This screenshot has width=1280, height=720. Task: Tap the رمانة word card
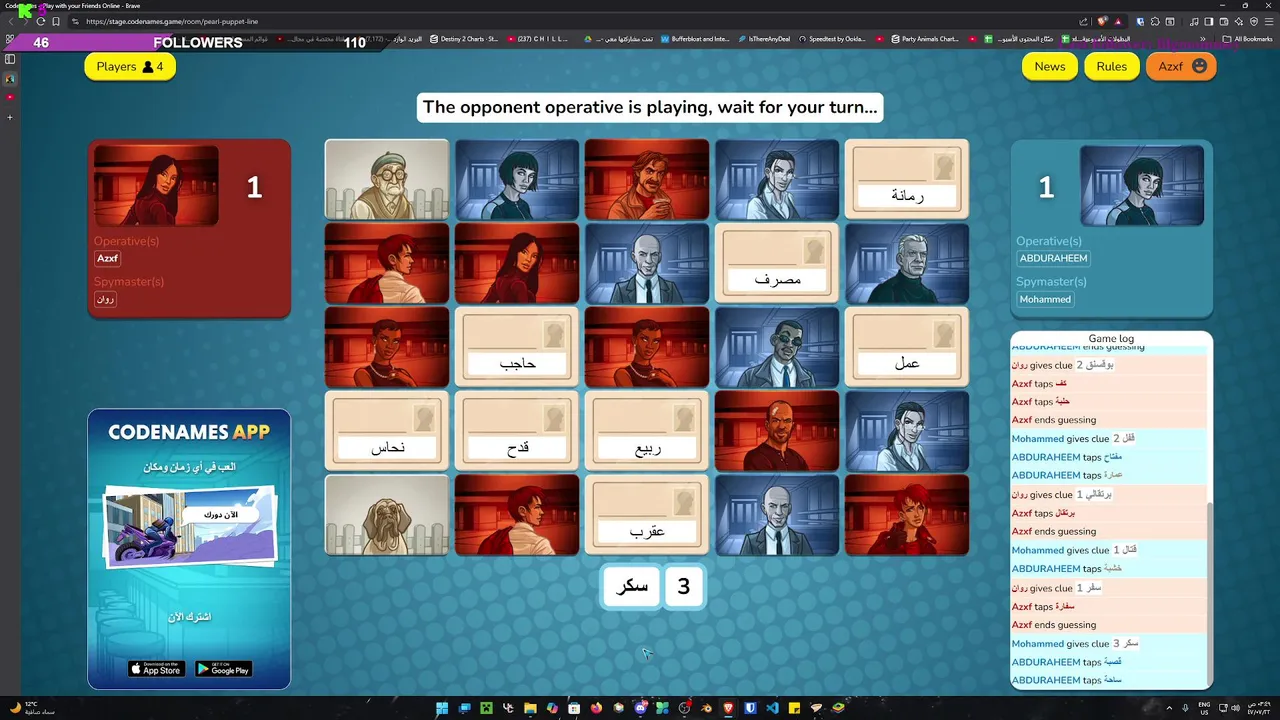point(907,179)
